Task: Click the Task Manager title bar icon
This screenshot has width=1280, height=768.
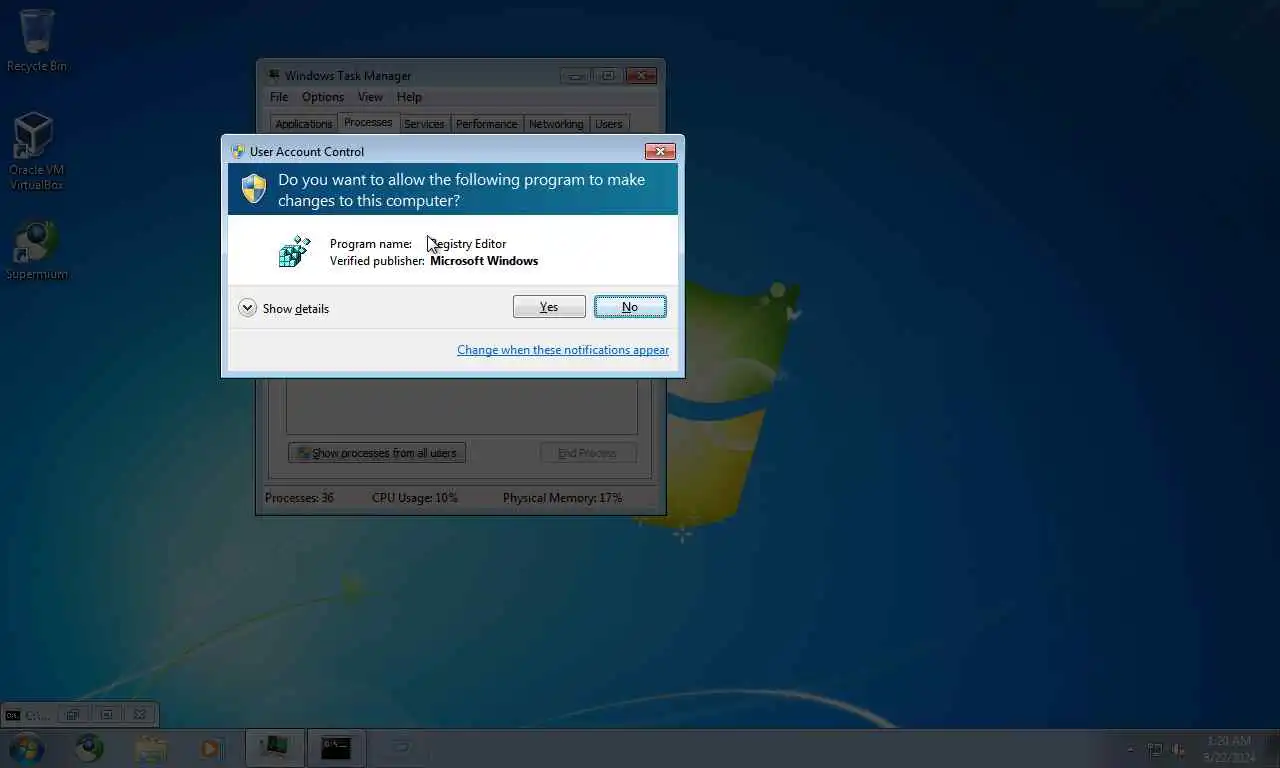Action: pos(274,76)
